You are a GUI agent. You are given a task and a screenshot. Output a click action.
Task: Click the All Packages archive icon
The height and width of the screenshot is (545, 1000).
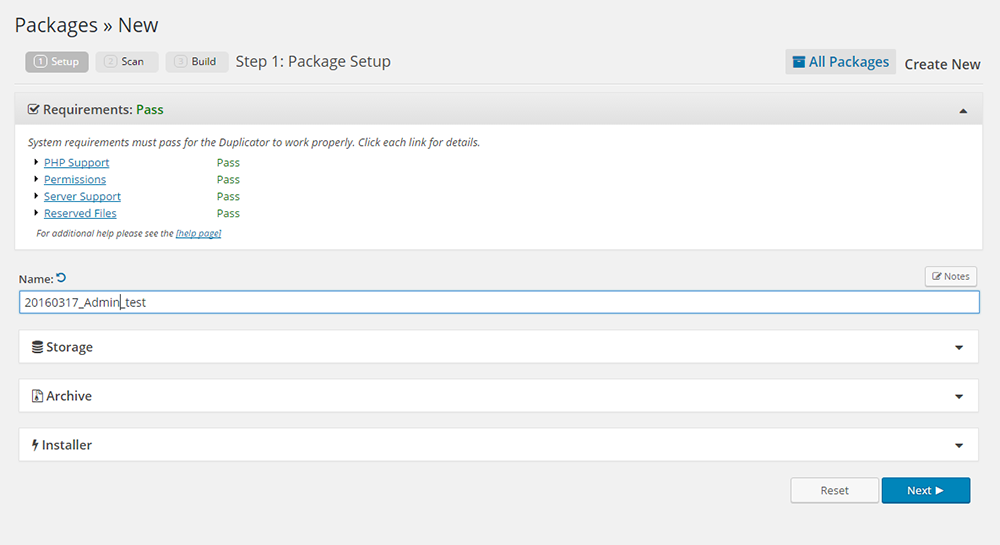798,62
